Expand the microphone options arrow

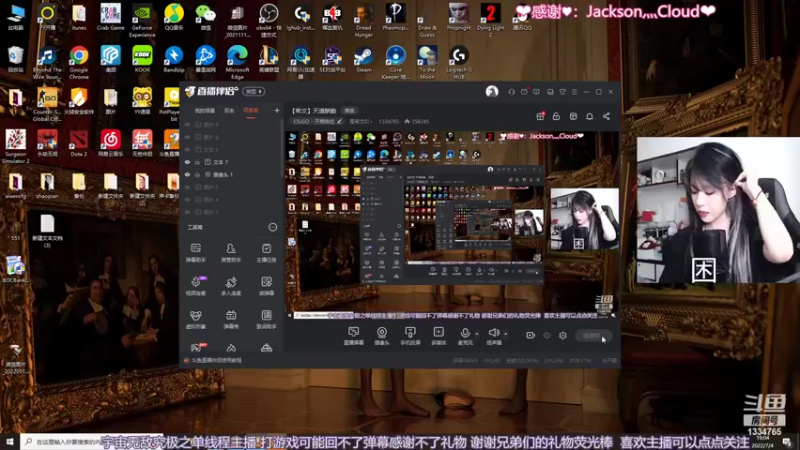477,334
